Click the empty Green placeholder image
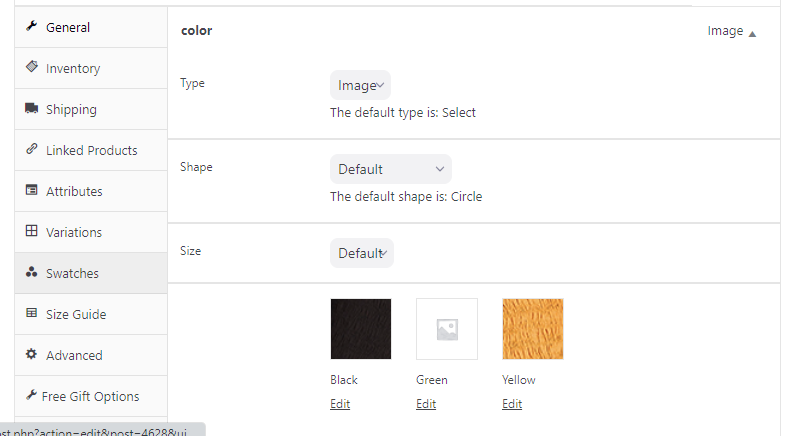Image resolution: width=790 pixels, height=436 pixels. tap(447, 329)
